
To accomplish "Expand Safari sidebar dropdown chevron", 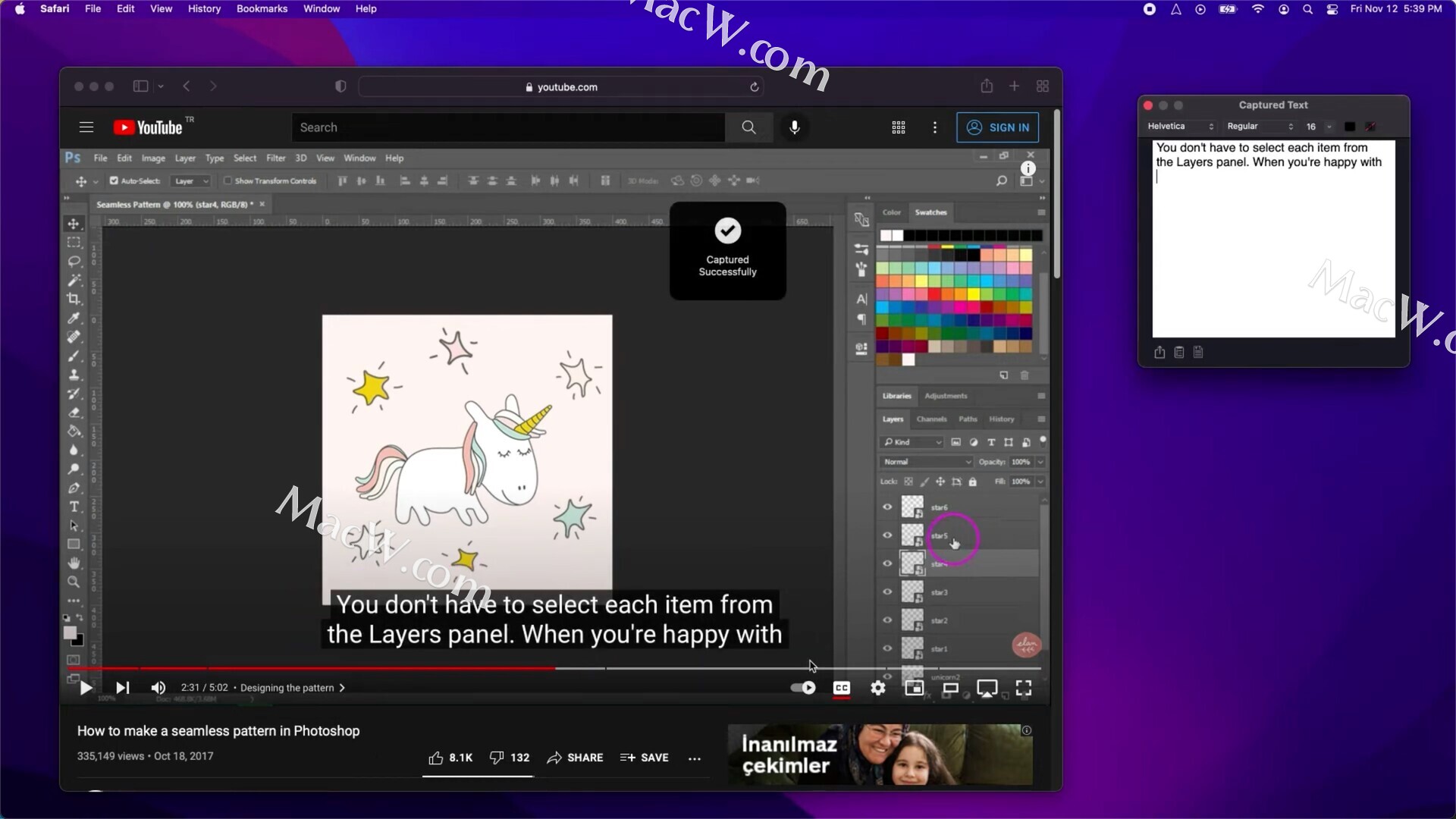I will (161, 86).
